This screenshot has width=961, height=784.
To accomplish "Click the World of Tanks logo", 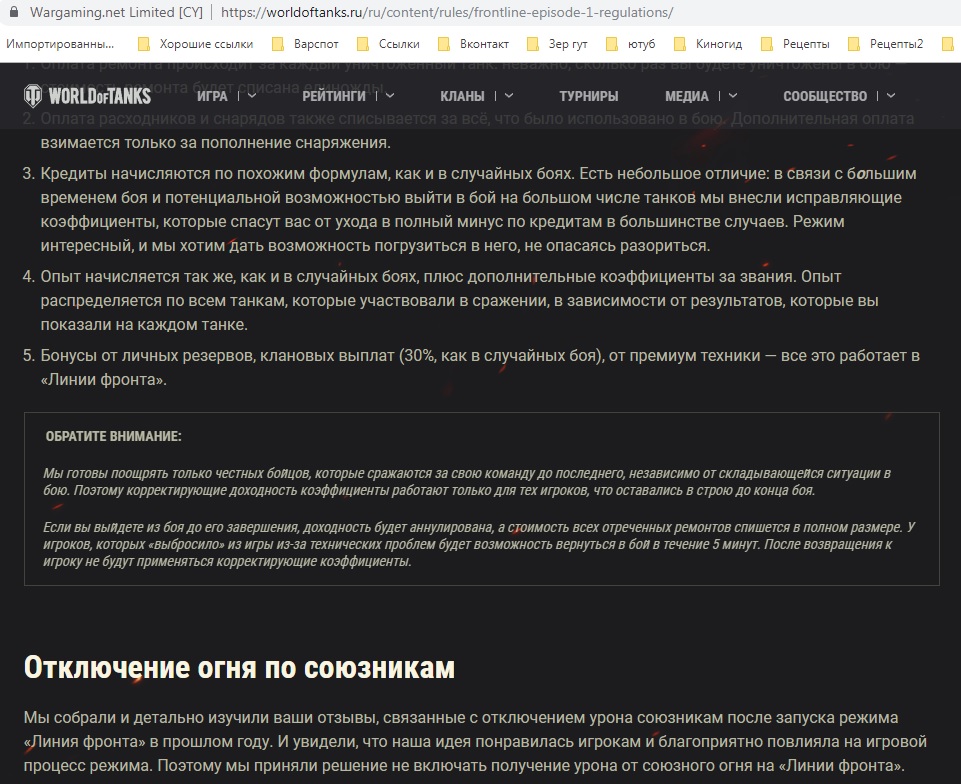I will coord(87,96).
